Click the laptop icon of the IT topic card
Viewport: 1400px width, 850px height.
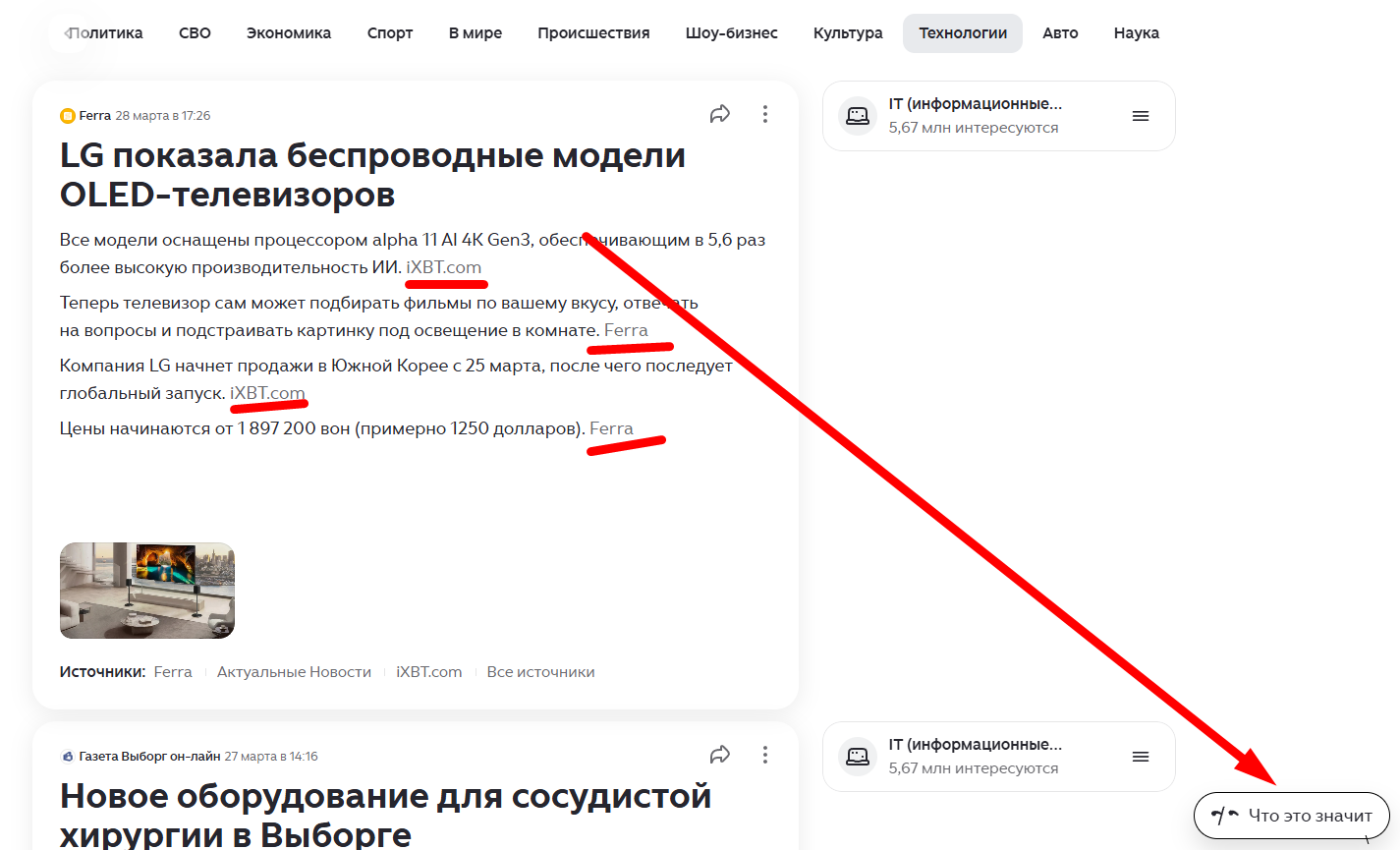(858, 115)
